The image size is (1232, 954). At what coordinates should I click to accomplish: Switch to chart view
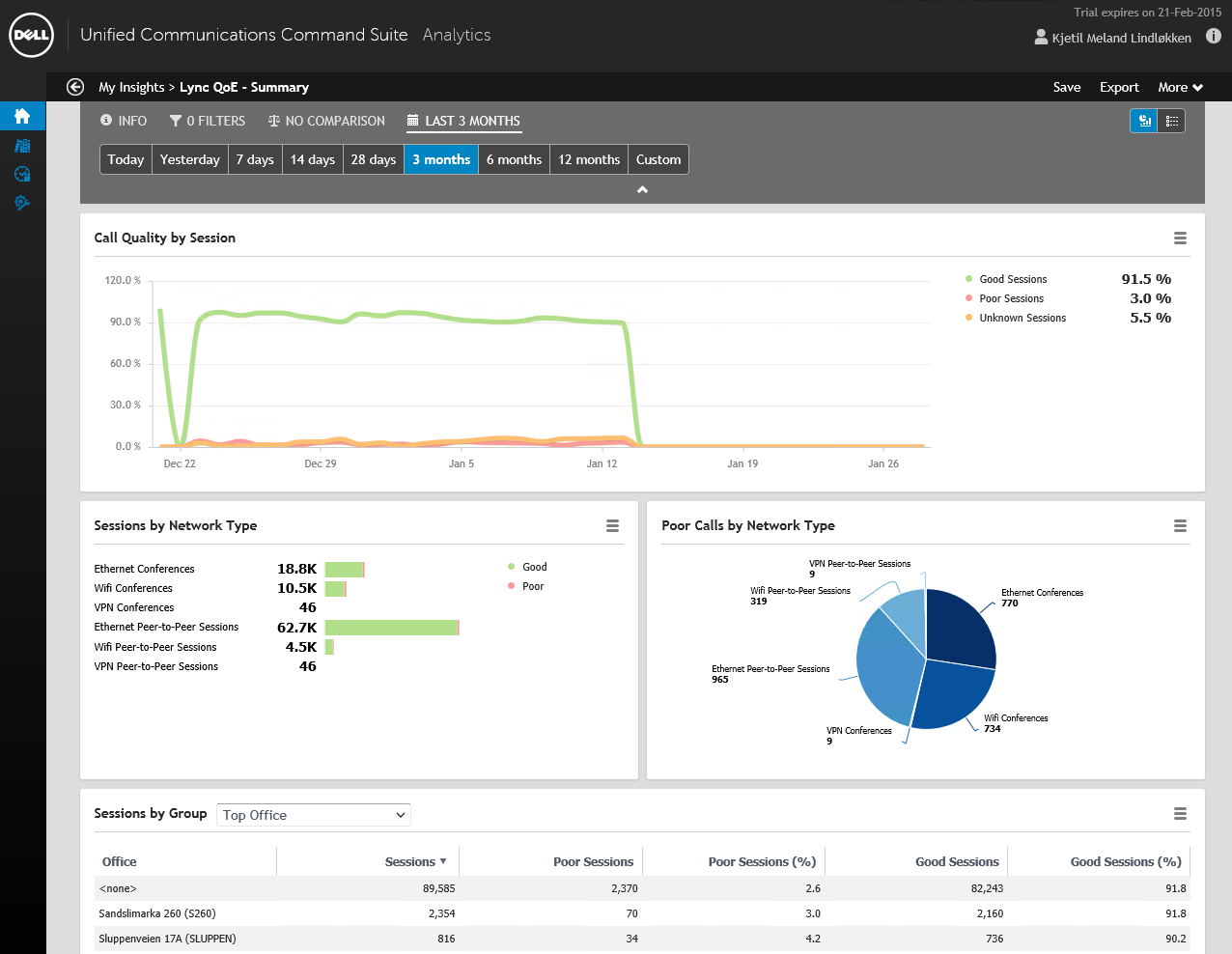tap(1144, 121)
